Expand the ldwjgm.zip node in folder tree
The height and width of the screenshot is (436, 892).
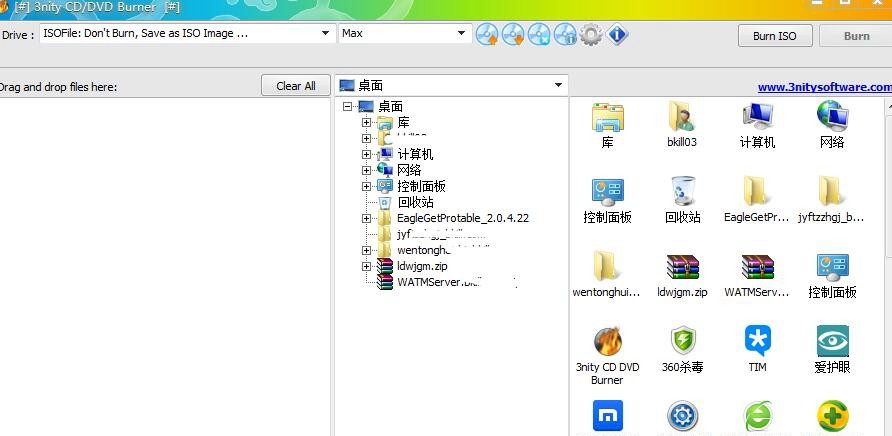pos(366,266)
